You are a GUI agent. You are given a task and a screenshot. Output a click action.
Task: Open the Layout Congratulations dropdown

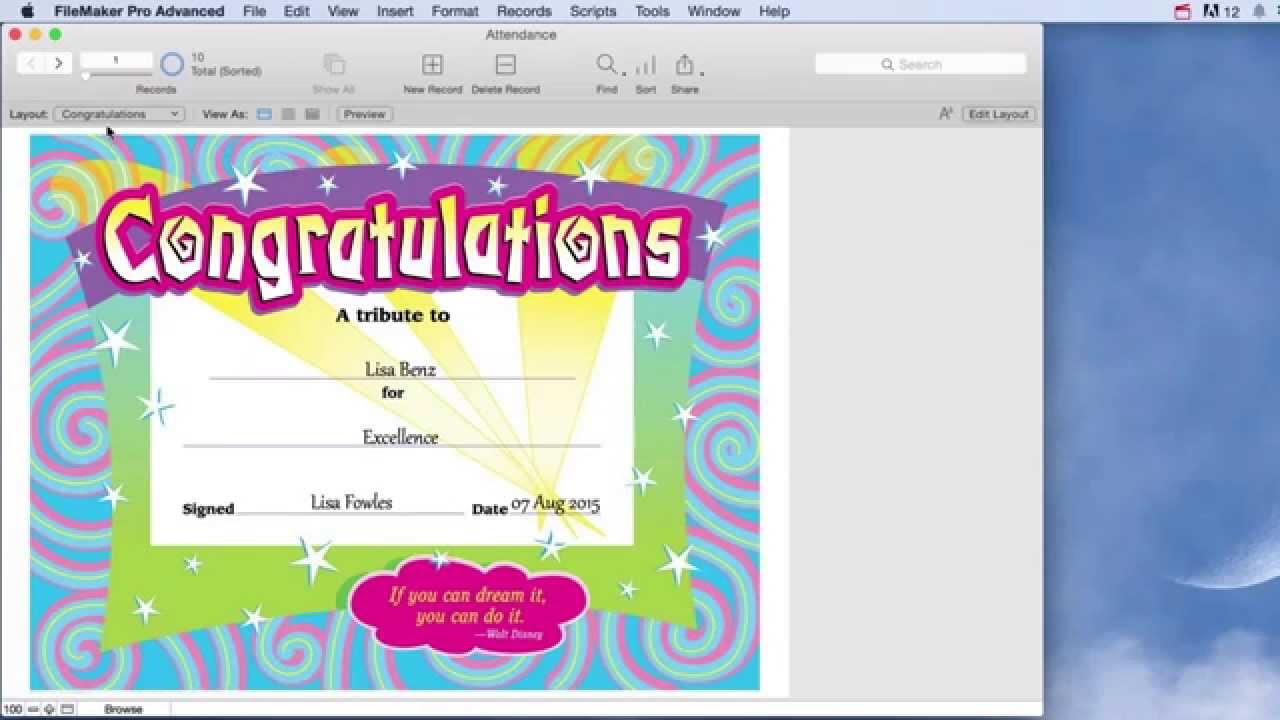coord(119,114)
